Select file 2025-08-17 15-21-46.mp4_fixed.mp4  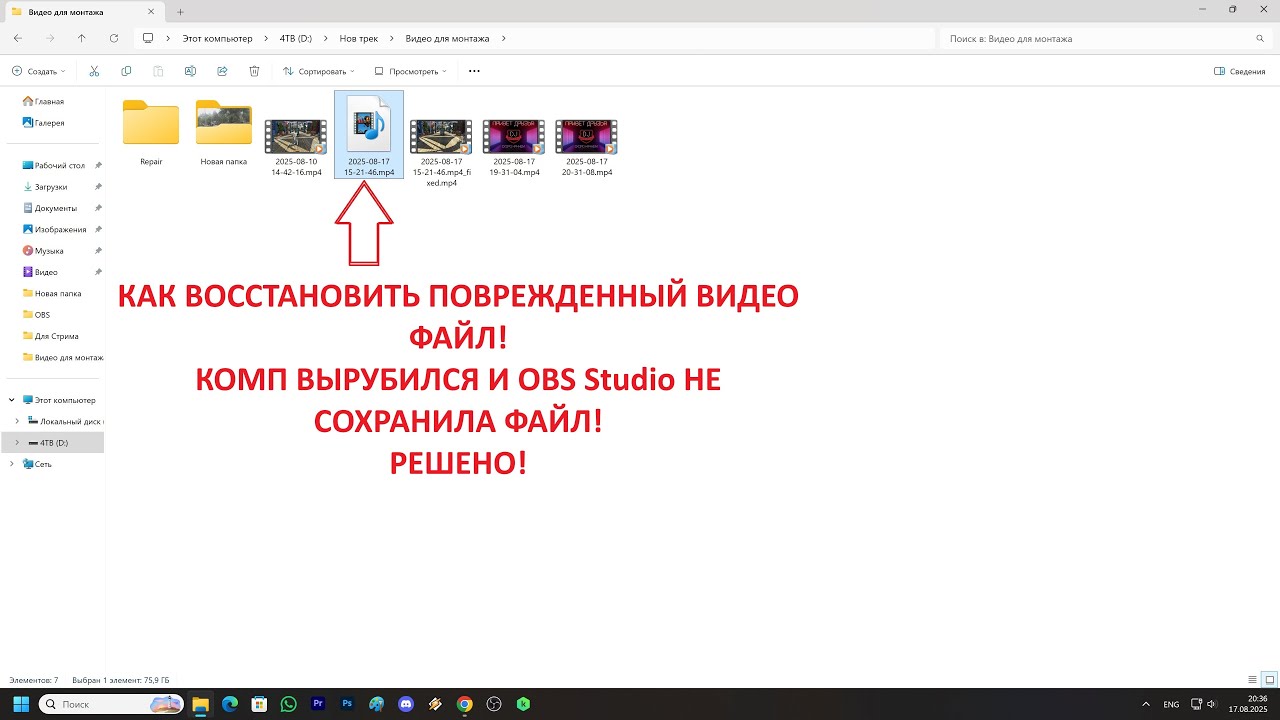coord(441,152)
